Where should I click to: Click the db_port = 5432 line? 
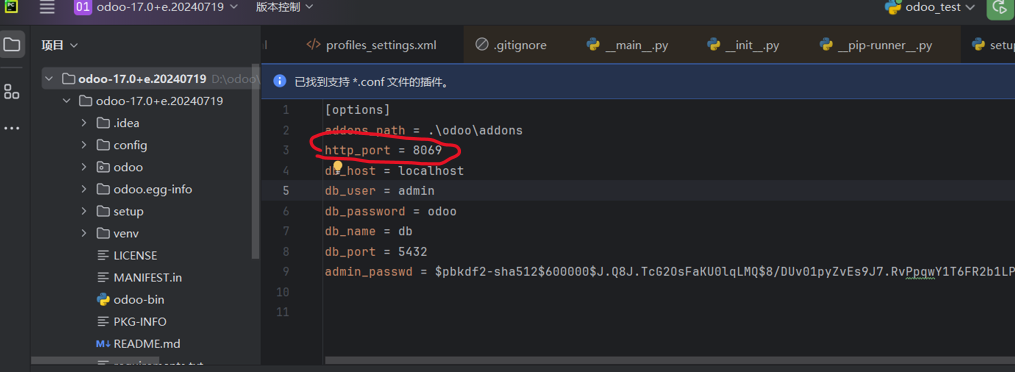[x=375, y=252]
